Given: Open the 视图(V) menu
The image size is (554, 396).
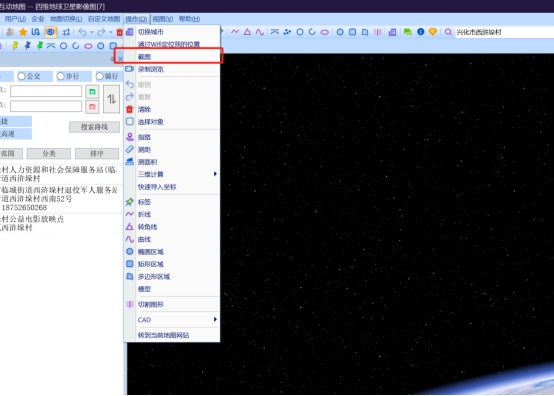Looking at the screenshot, I should (163, 19).
